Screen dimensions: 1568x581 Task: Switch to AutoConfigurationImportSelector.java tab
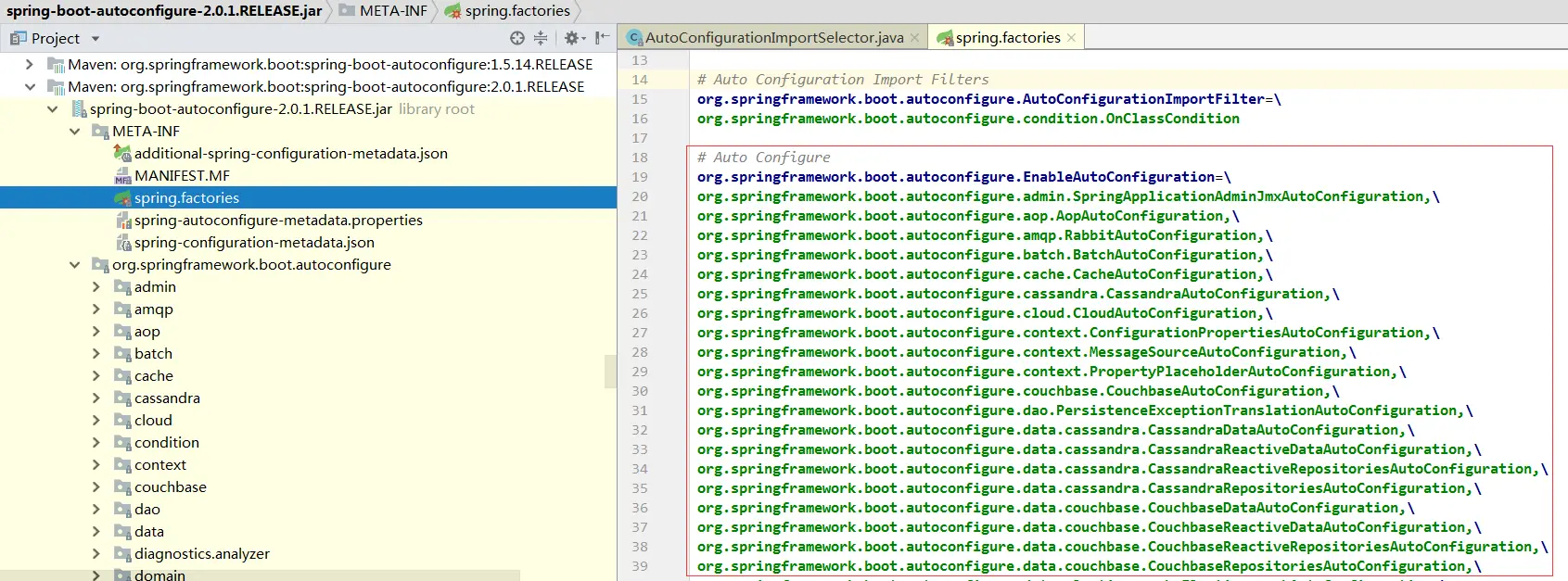(774, 37)
